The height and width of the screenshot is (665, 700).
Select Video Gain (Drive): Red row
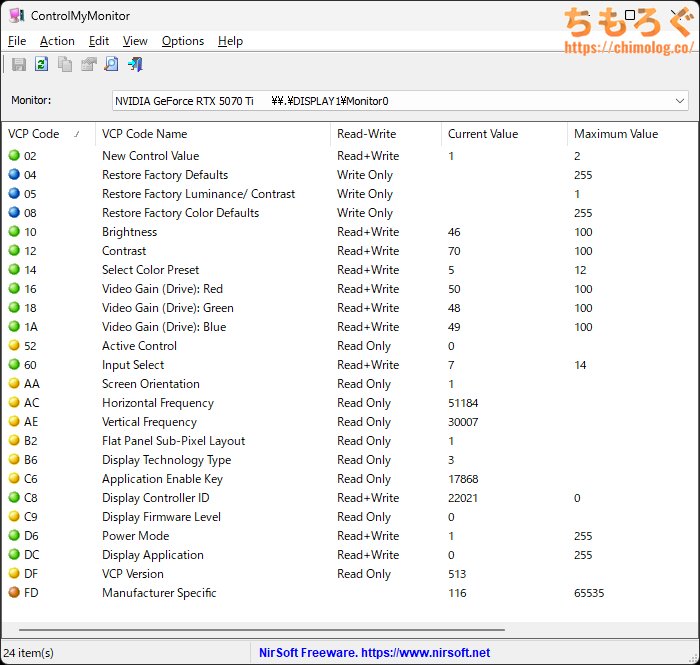point(350,289)
